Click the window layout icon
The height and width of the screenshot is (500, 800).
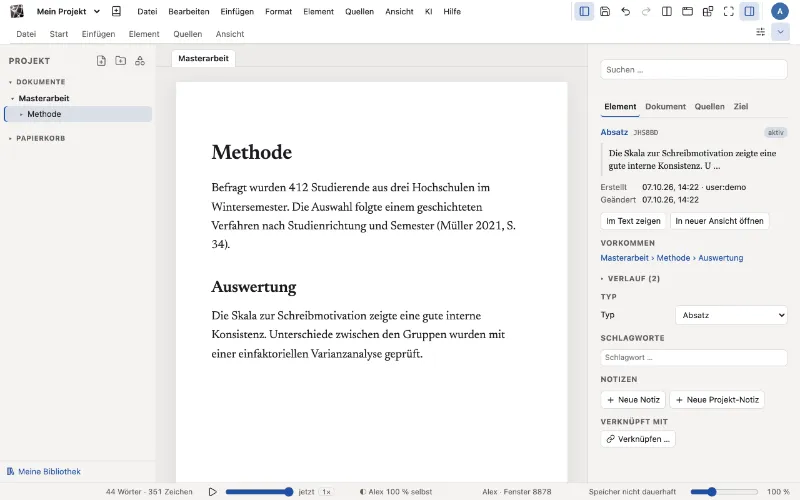tap(687, 11)
